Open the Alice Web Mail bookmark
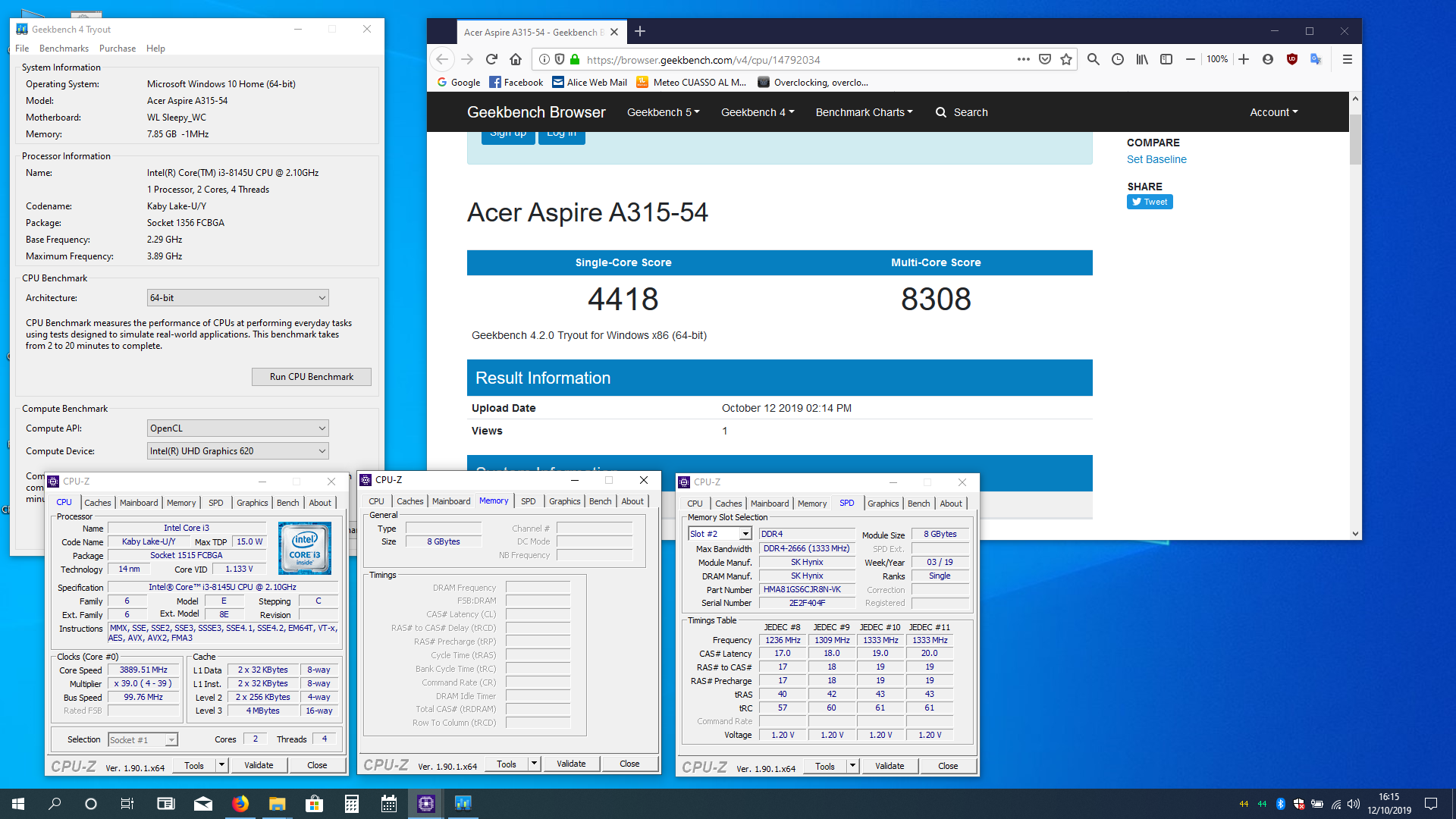 (x=590, y=83)
